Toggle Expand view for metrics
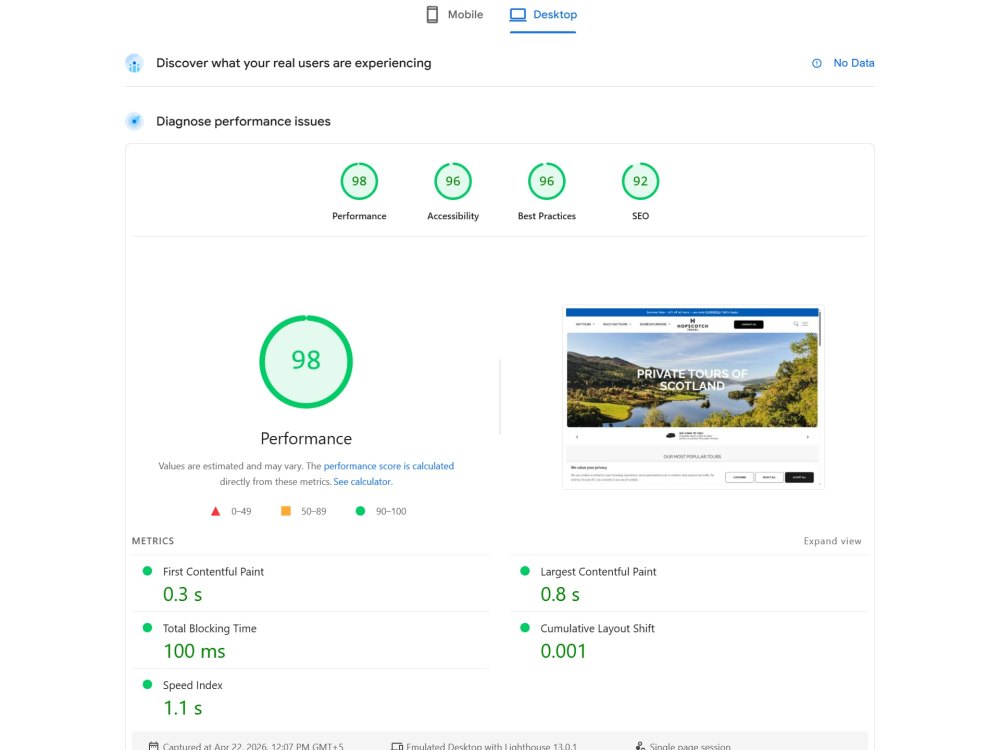The height and width of the screenshot is (750, 1000). pyautogui.click(x=832, y=541)
